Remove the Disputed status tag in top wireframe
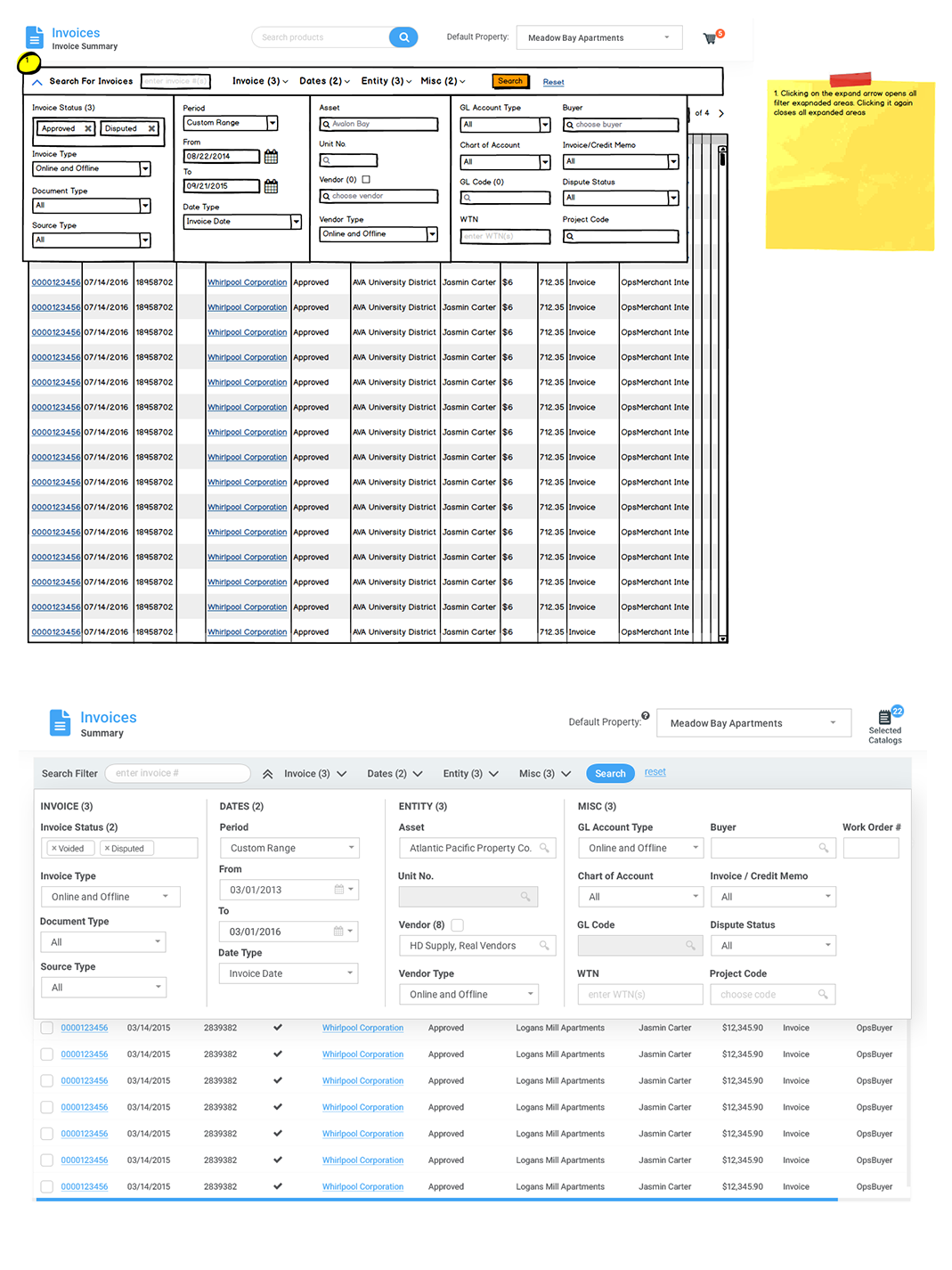This screenshot has height=1270, width=952. point(151,129)
